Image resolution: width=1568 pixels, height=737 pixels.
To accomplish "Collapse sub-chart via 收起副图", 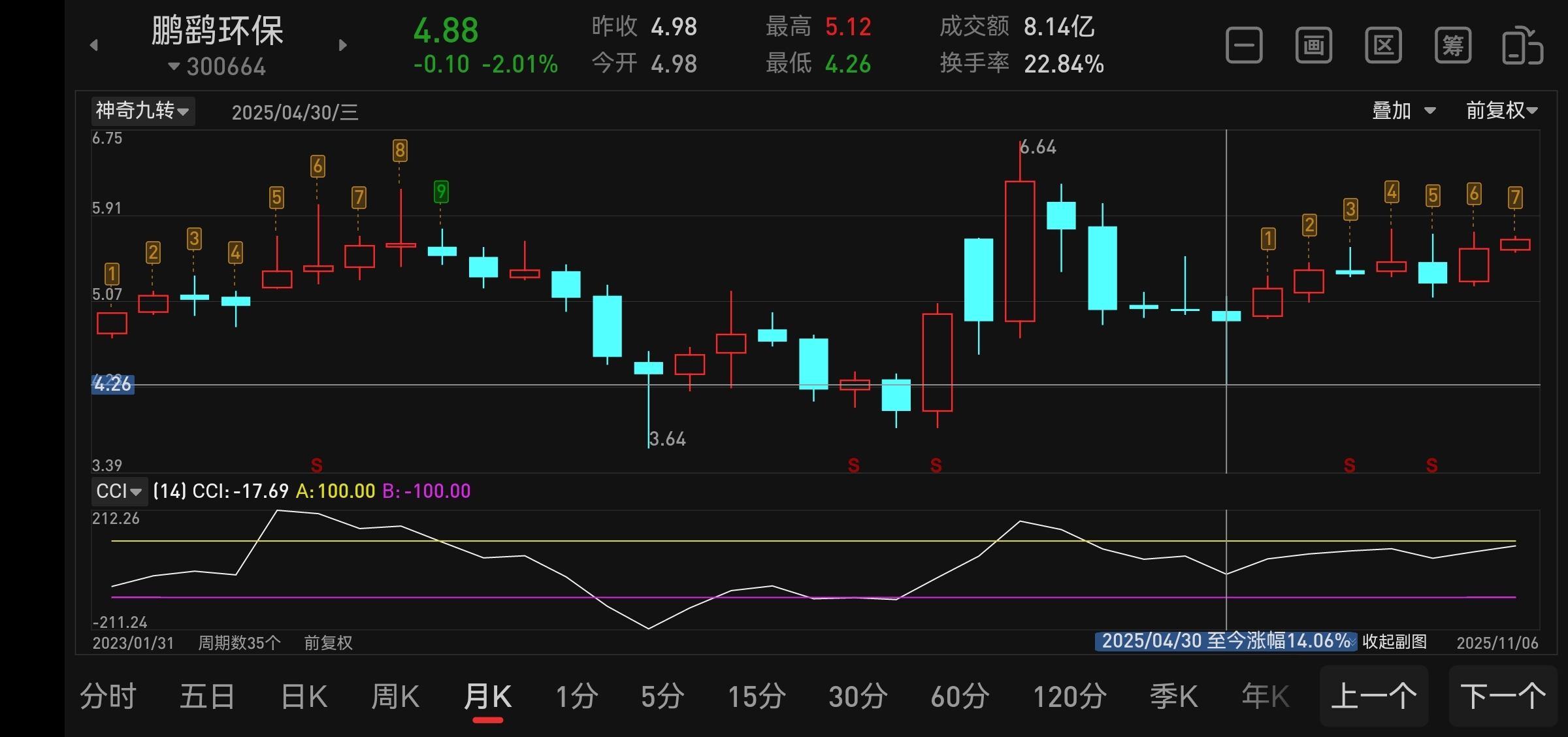I will (1394, 642).
